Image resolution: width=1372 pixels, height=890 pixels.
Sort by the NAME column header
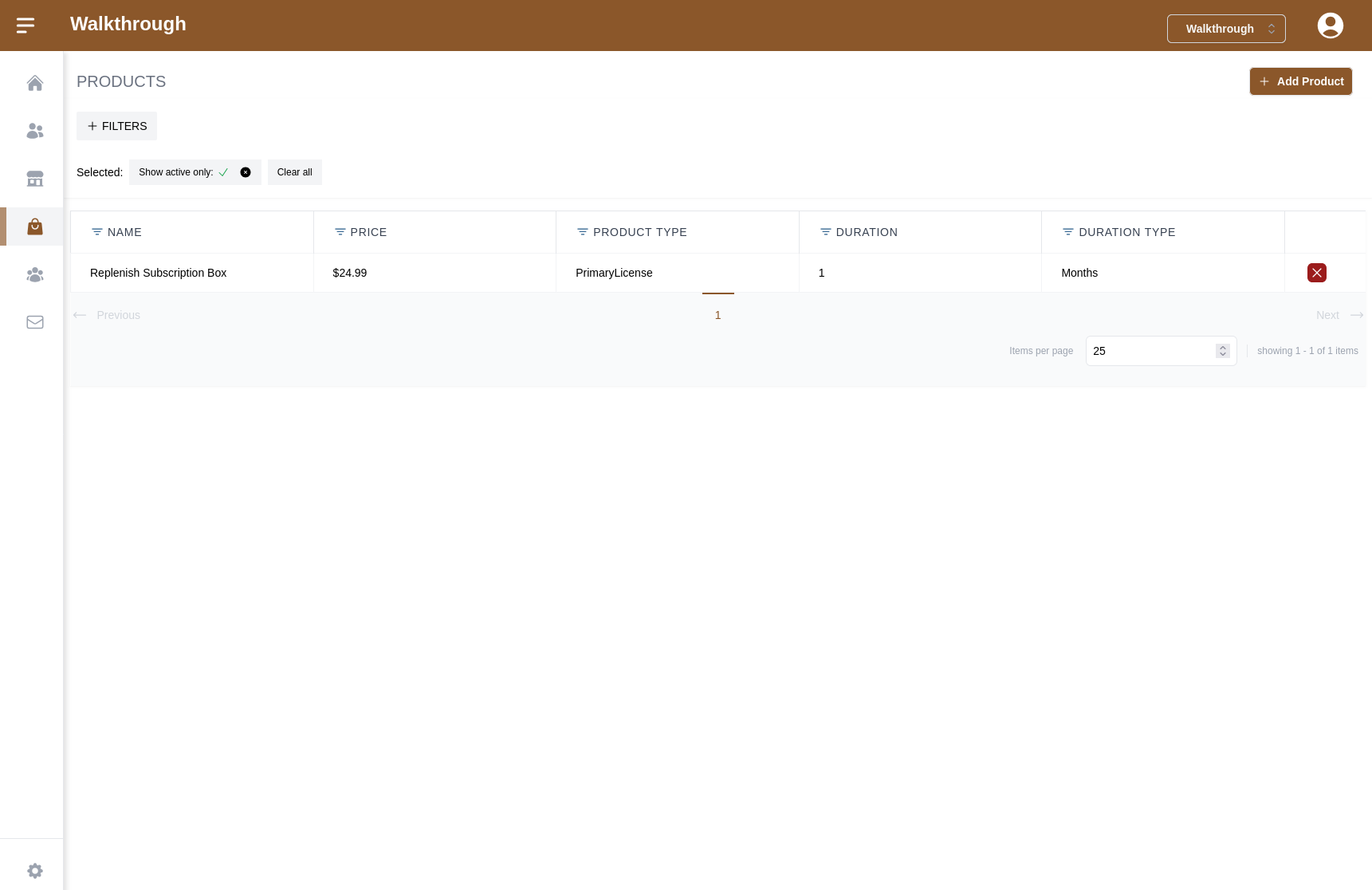coord(124,232)
